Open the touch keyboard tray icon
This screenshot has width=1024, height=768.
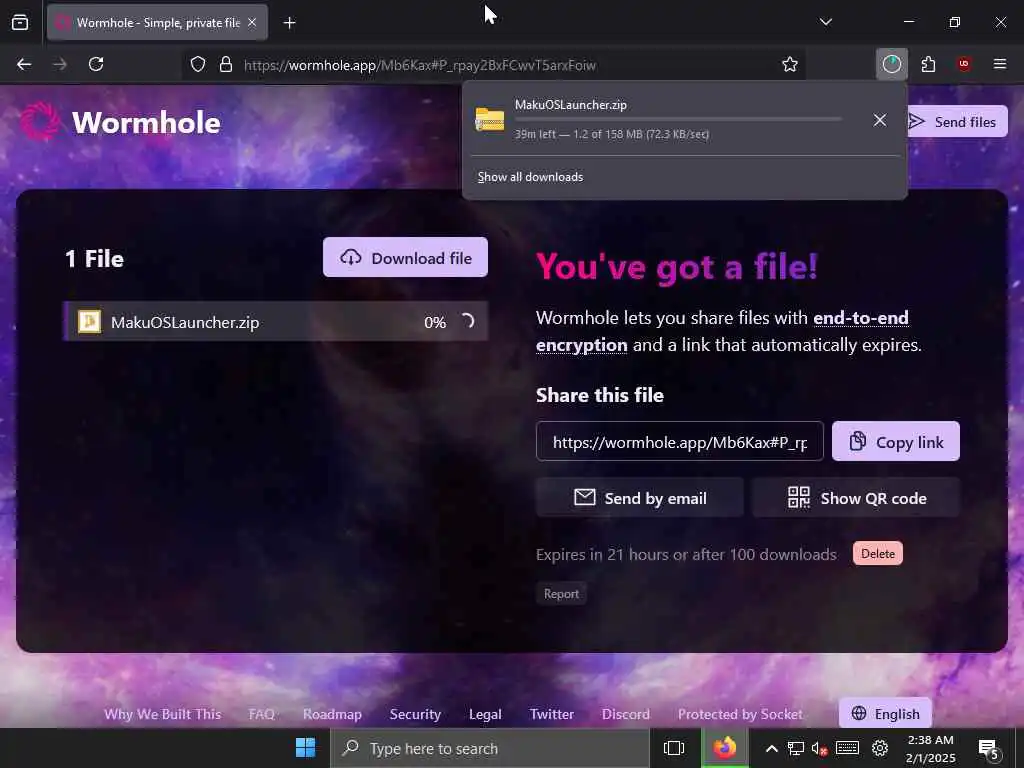point(847,748)
